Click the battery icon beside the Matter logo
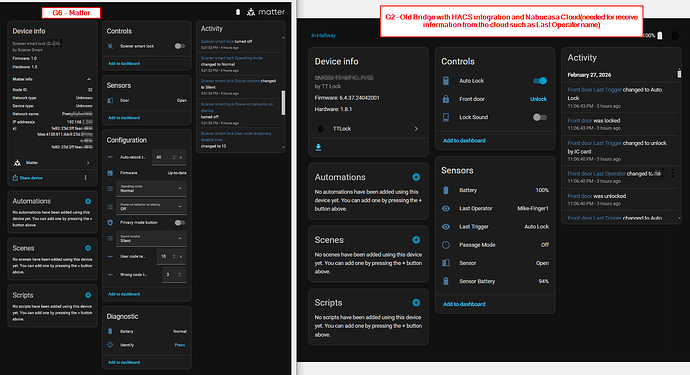This screenshot has height=375, width=690. 238,12
